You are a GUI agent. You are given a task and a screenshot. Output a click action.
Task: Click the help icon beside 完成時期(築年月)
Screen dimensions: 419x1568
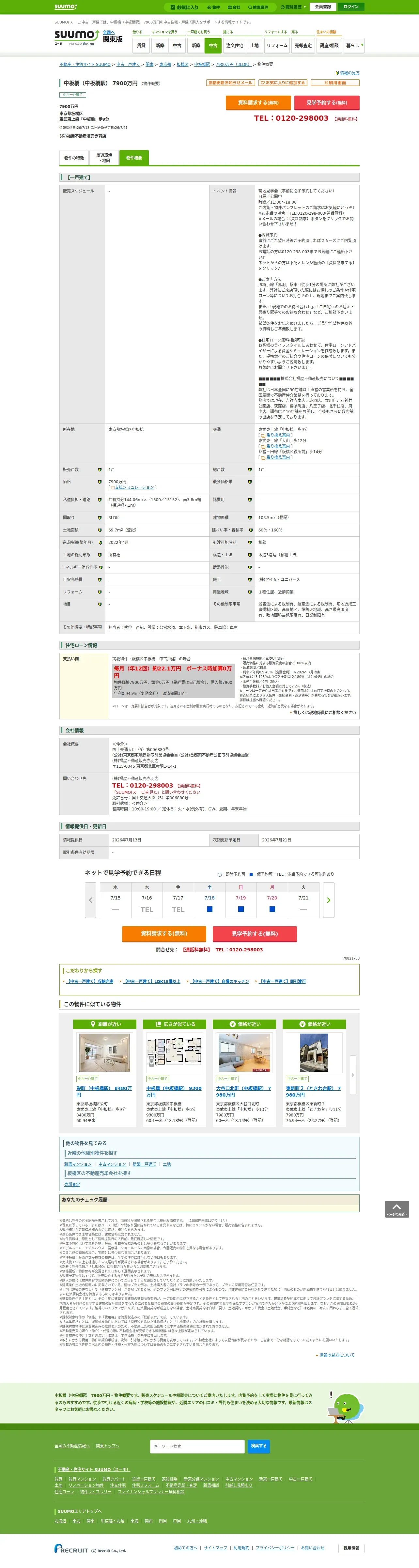(100, 542)
